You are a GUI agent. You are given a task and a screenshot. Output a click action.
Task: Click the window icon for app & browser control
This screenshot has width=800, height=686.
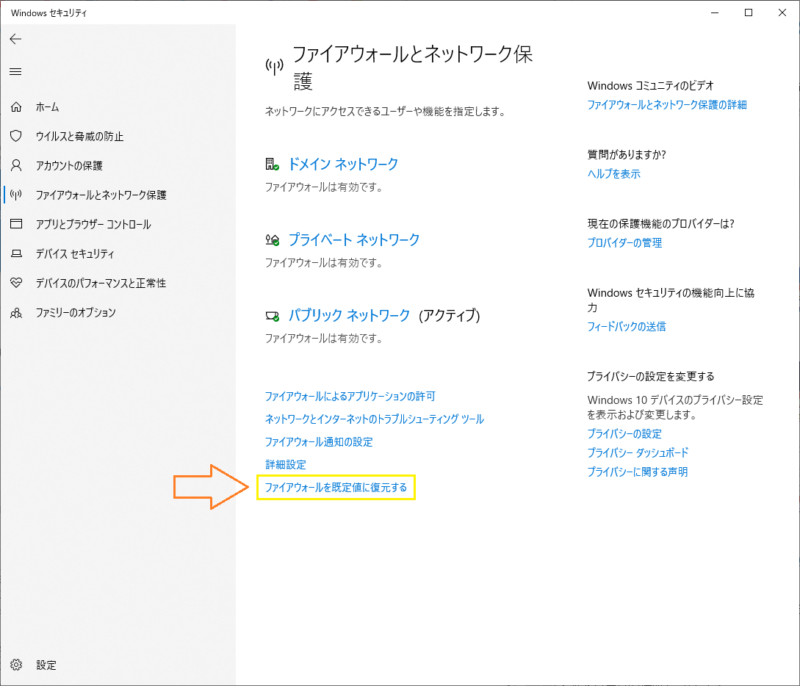(x=16, y=224)
